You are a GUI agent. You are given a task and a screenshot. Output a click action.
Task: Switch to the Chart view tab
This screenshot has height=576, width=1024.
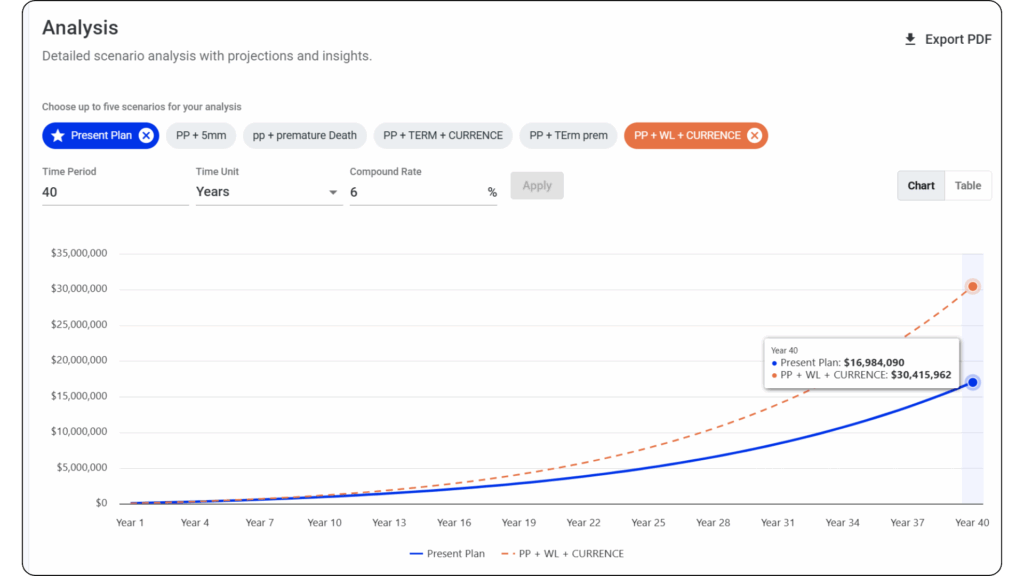921,186
